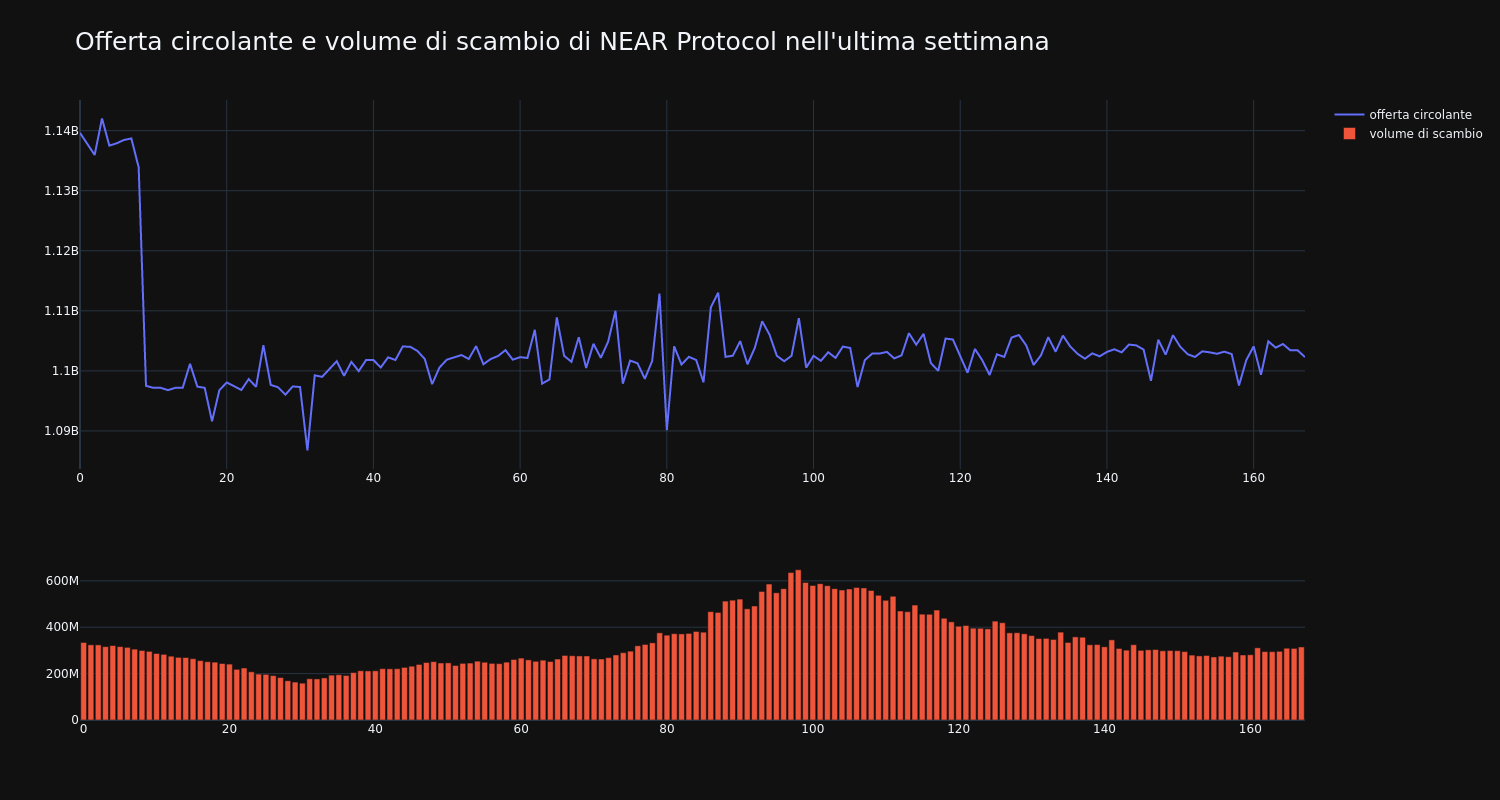Click the red square legend marker

point(1349,134)
